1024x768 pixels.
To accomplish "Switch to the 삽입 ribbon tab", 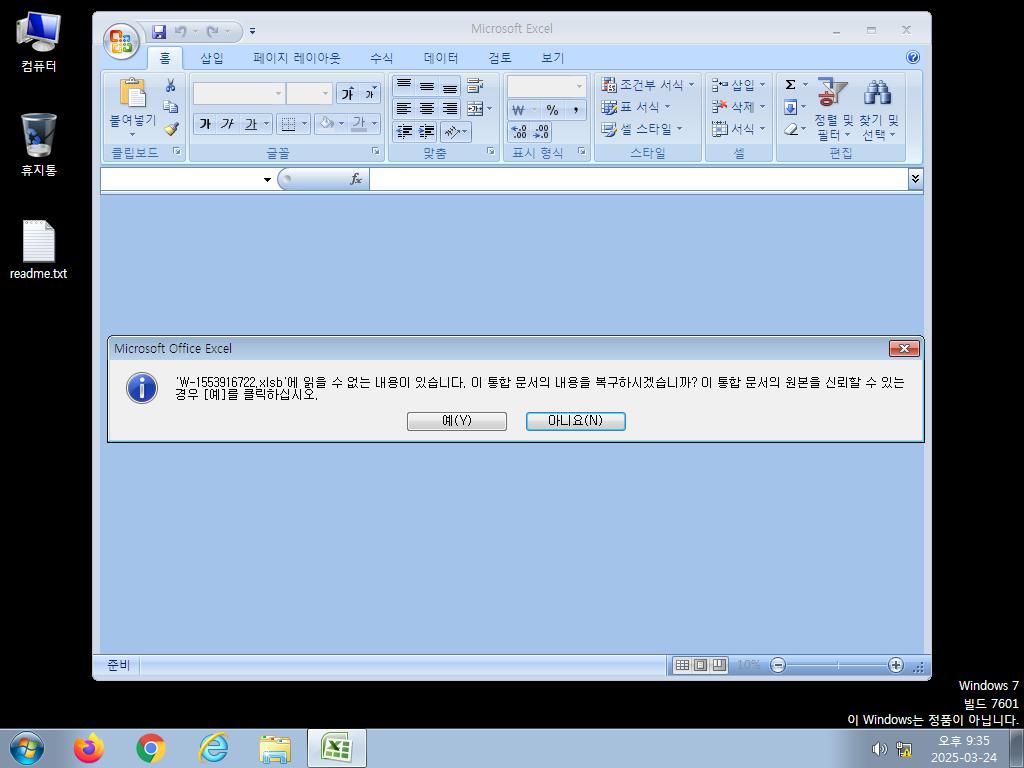I will (212, 58).
